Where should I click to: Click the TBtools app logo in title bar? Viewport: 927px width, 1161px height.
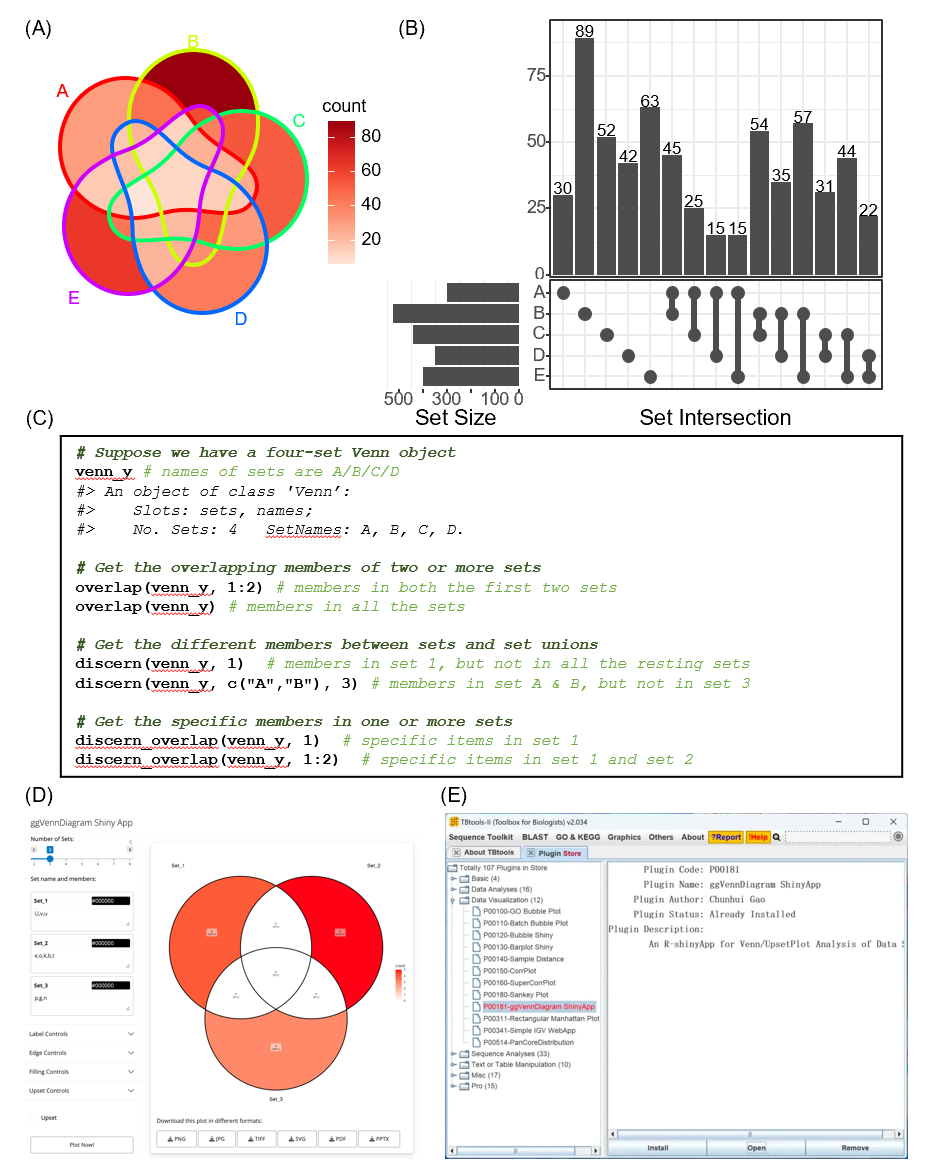click(454, 822)
